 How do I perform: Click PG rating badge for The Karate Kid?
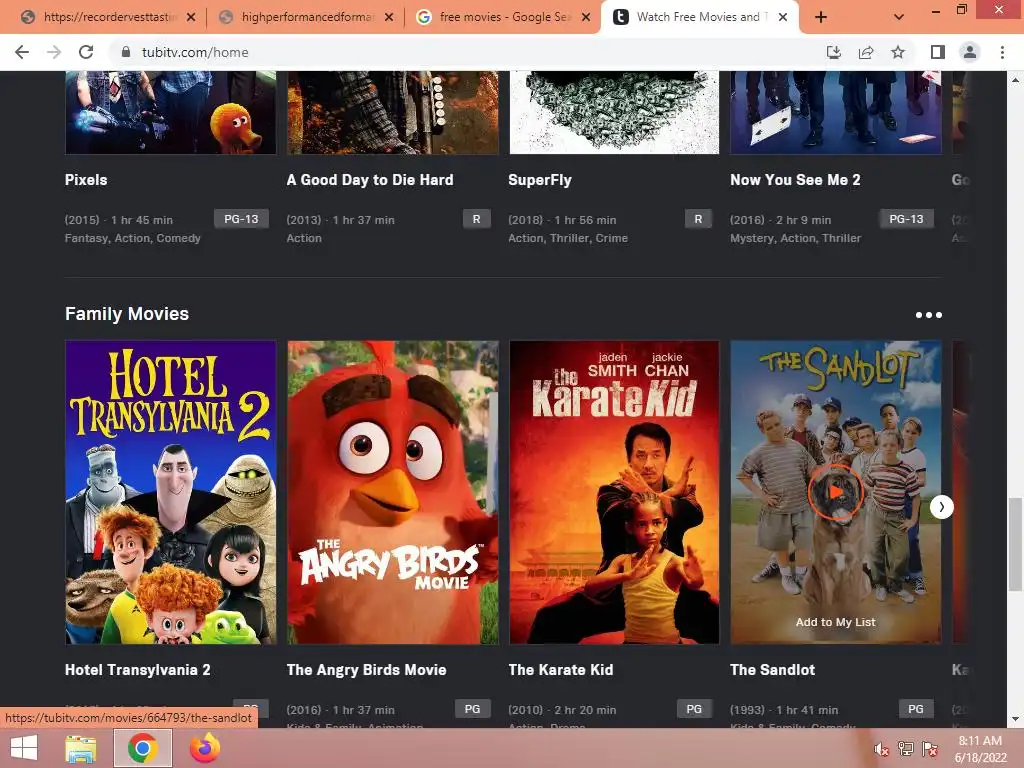tap(694, 709)
